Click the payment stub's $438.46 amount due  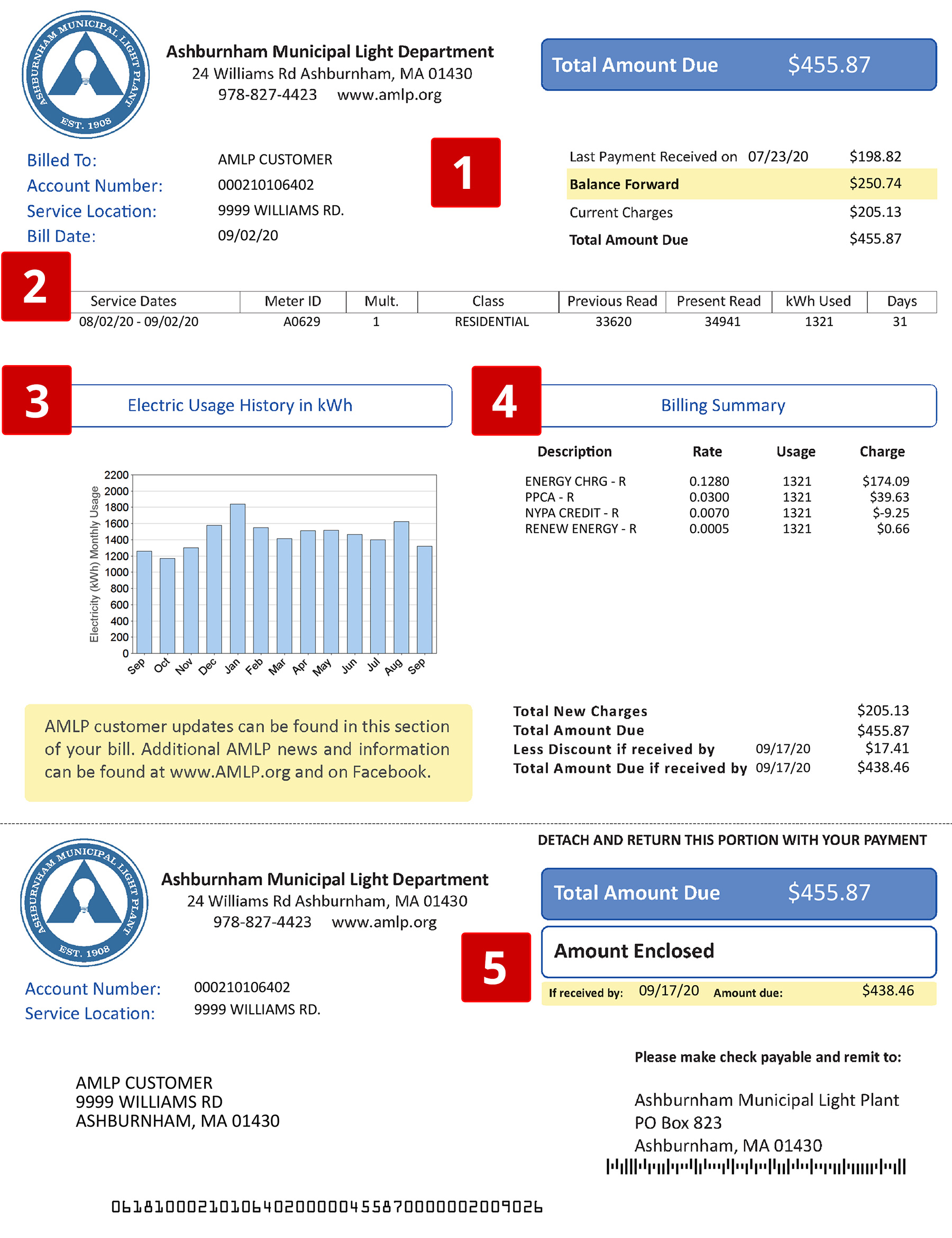click(x=888, y=991)
